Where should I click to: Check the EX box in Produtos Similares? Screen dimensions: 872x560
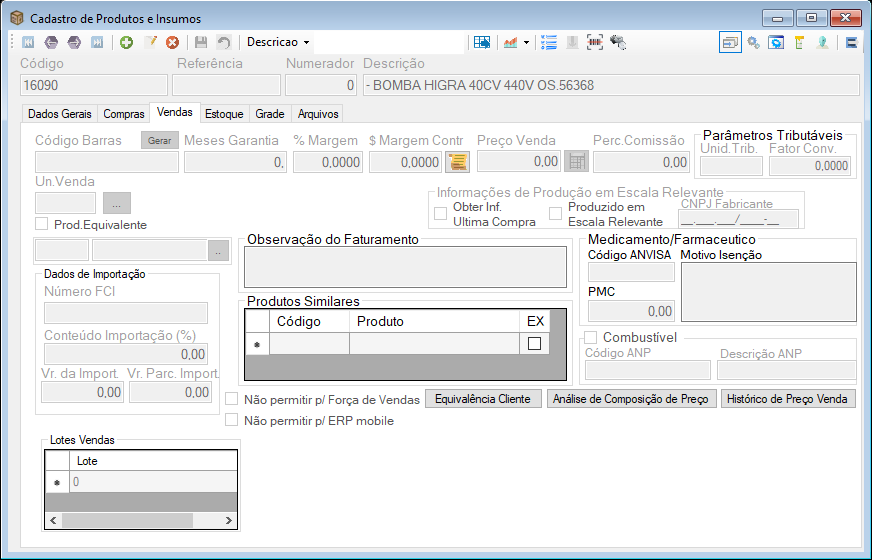534,344
